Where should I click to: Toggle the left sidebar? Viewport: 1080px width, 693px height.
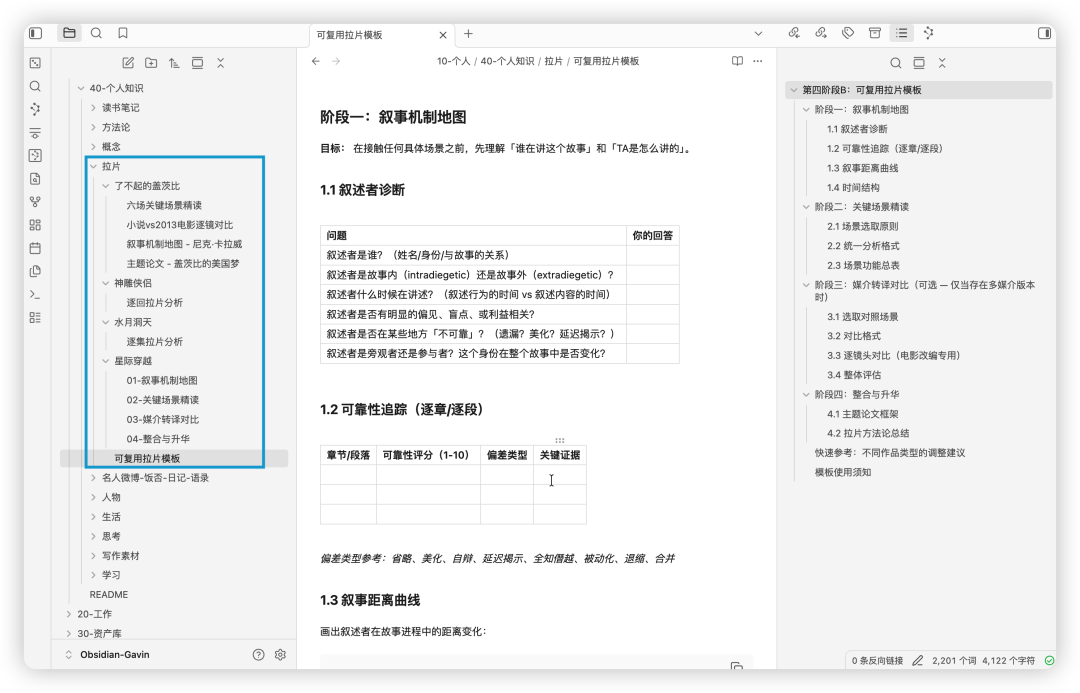pos(36,33)
